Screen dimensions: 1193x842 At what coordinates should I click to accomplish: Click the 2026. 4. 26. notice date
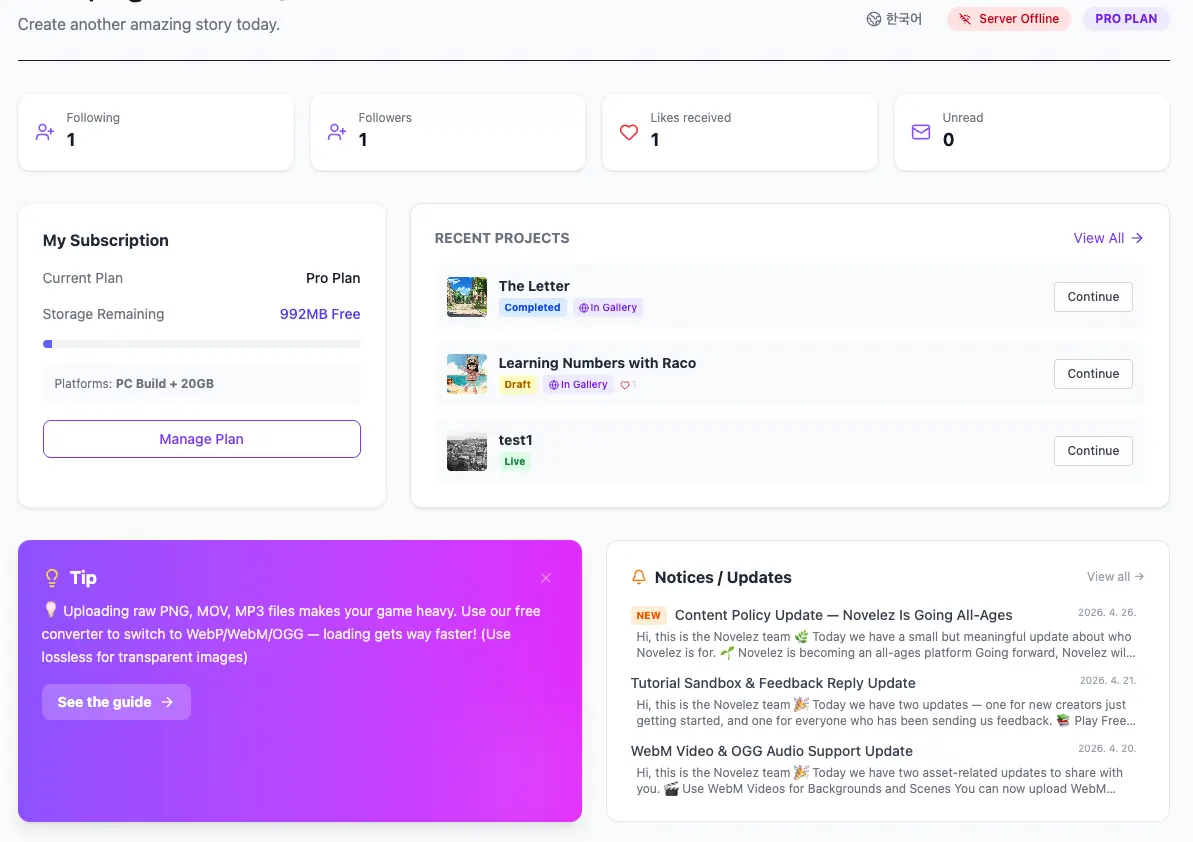point(1107,612)
